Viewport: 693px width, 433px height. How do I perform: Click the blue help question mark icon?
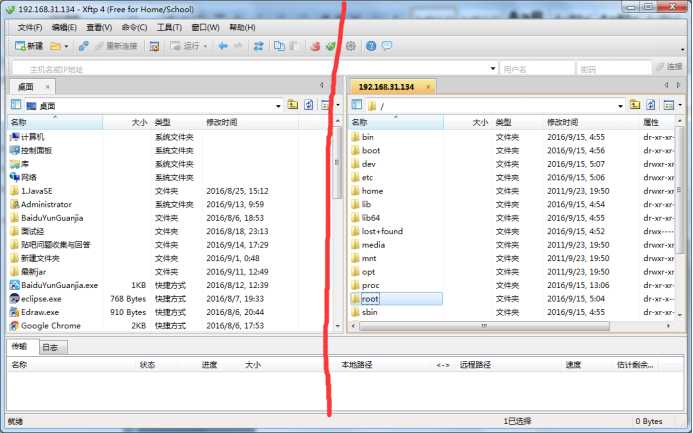tap(371, 46)
